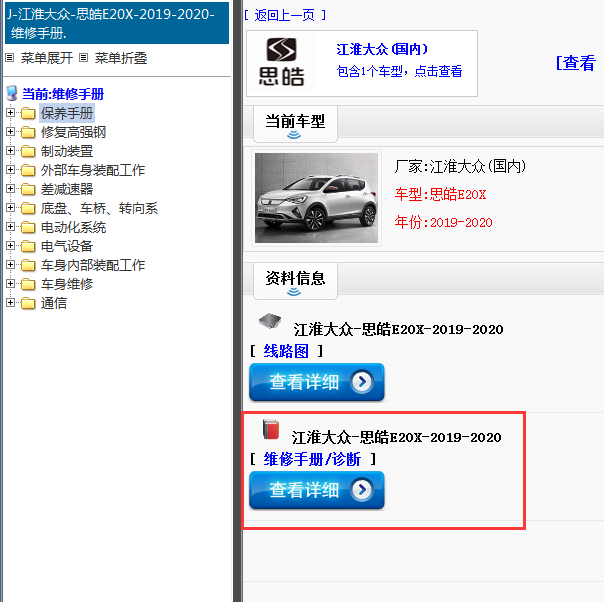
Task: Click the red book icon above 维修手册/诊断
Action: (271, 429)
